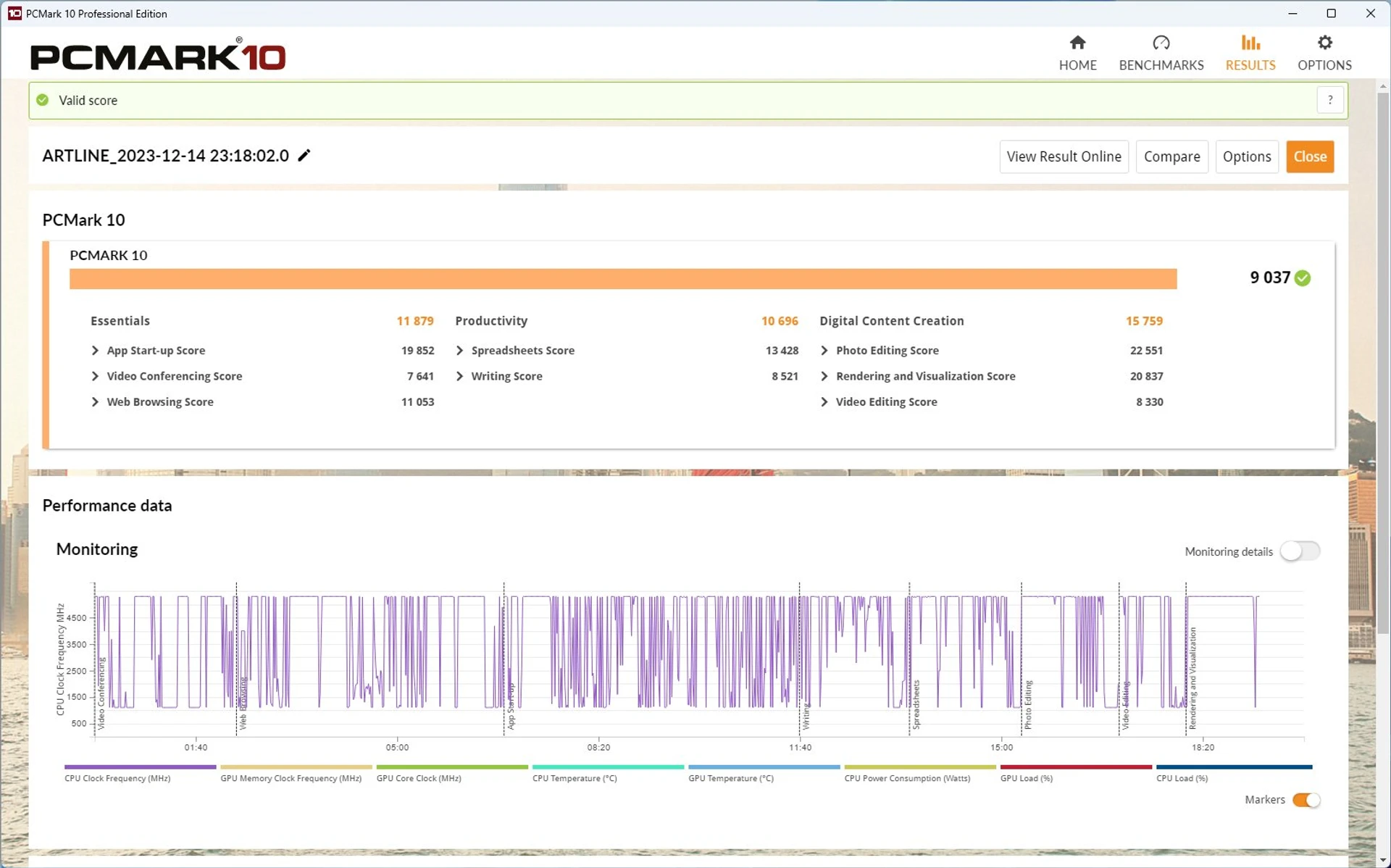This screenshot has width=1391, height=868.
Task: Click result name ARTLINE_2023-12-14 23:18:02.0
Action: click(165, 156)
